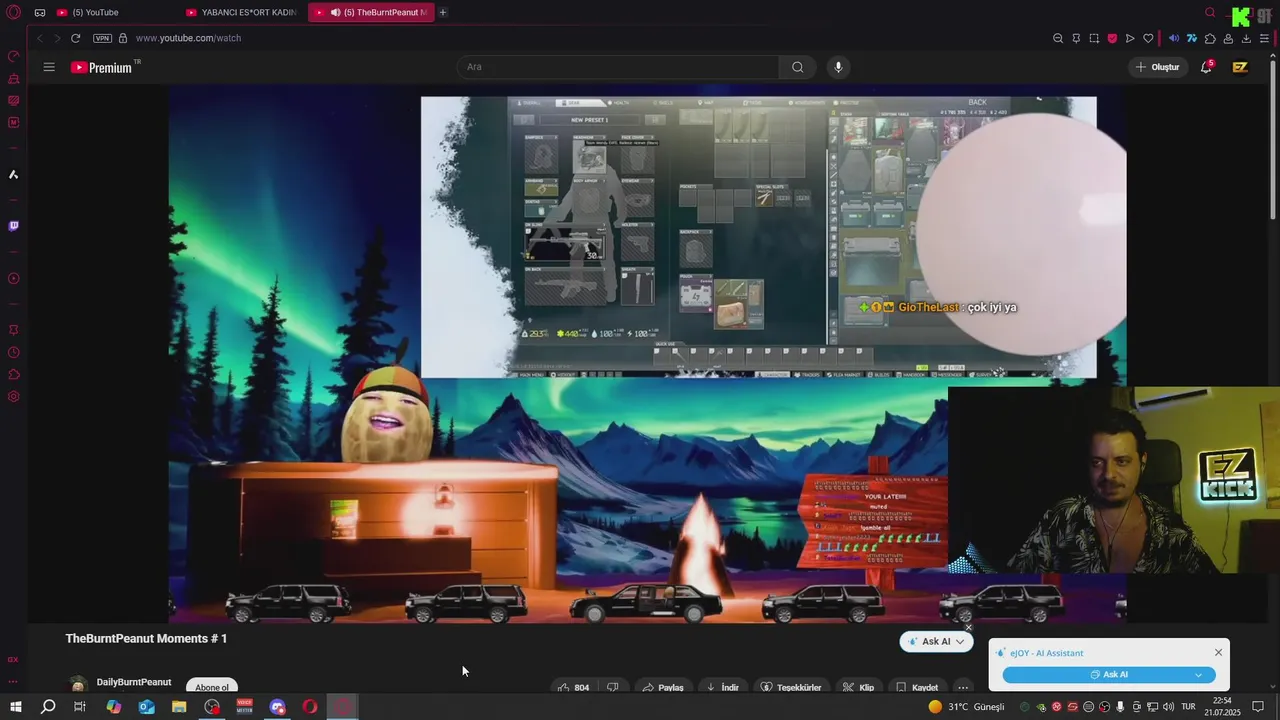Open the extensions cube icon
Image resolution: width=1280 pixels, height=720 pixels.
click(1210, 38)
